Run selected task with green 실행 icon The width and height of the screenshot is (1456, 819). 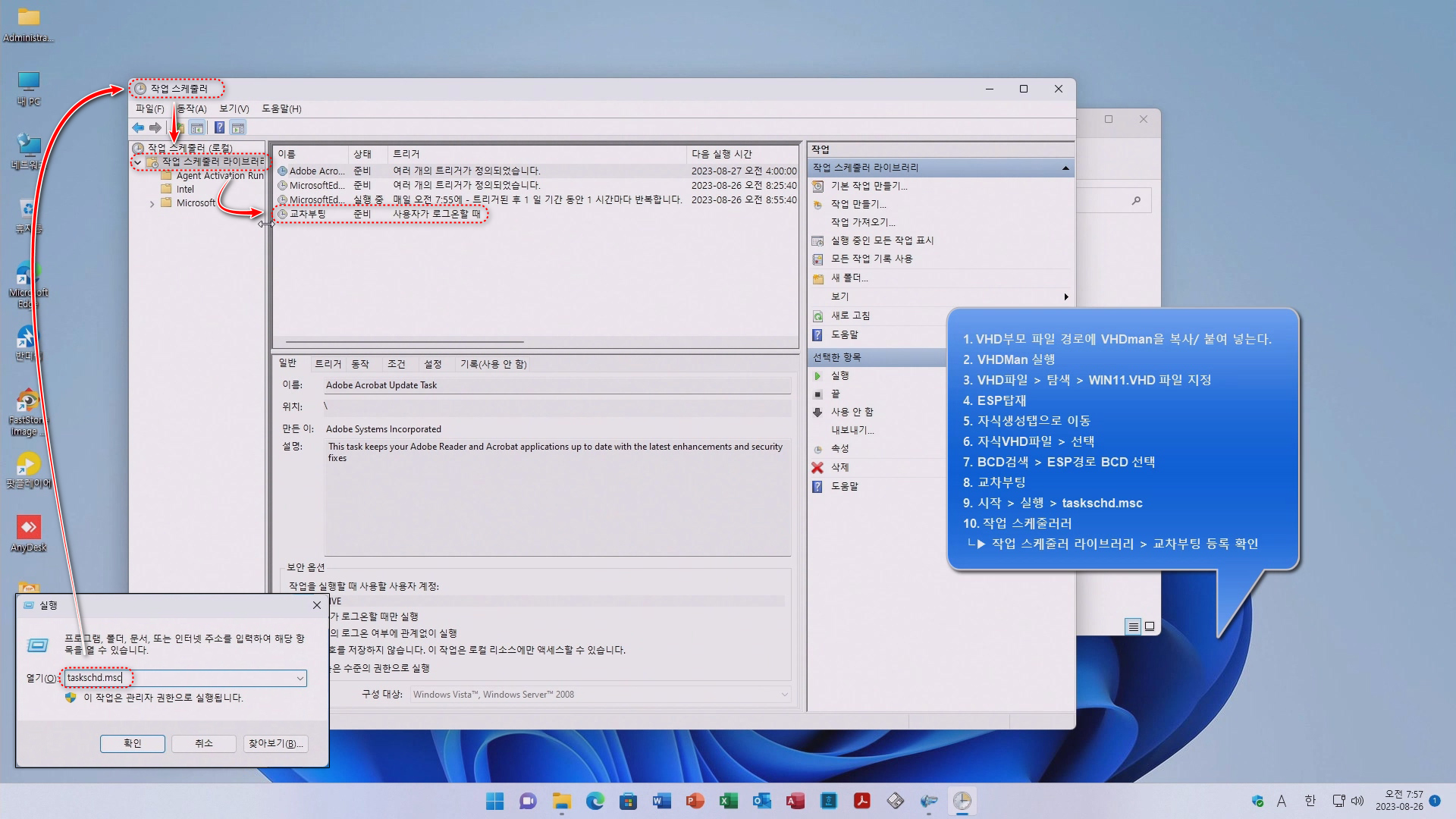[x=839, y=376]
